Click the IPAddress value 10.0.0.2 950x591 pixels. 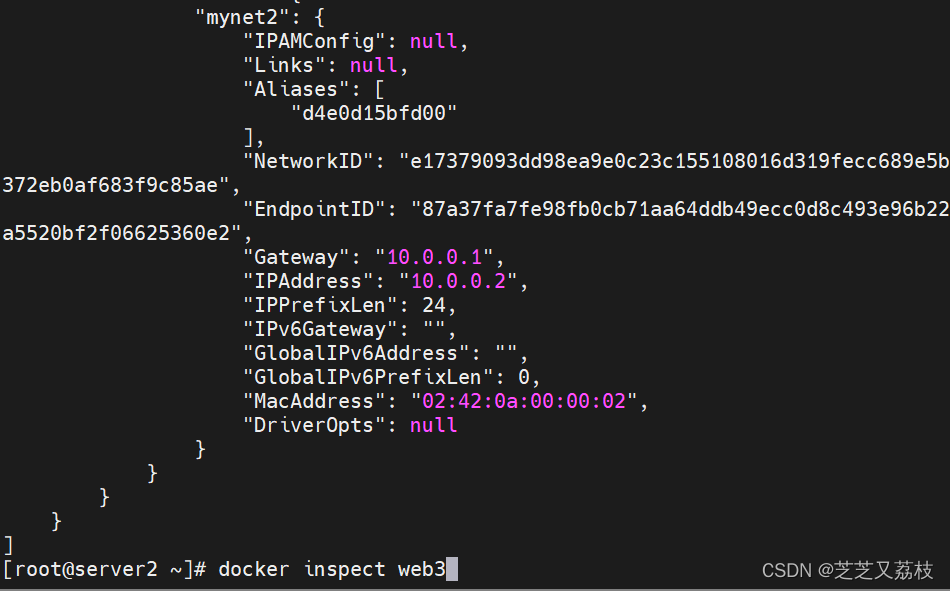458,281
